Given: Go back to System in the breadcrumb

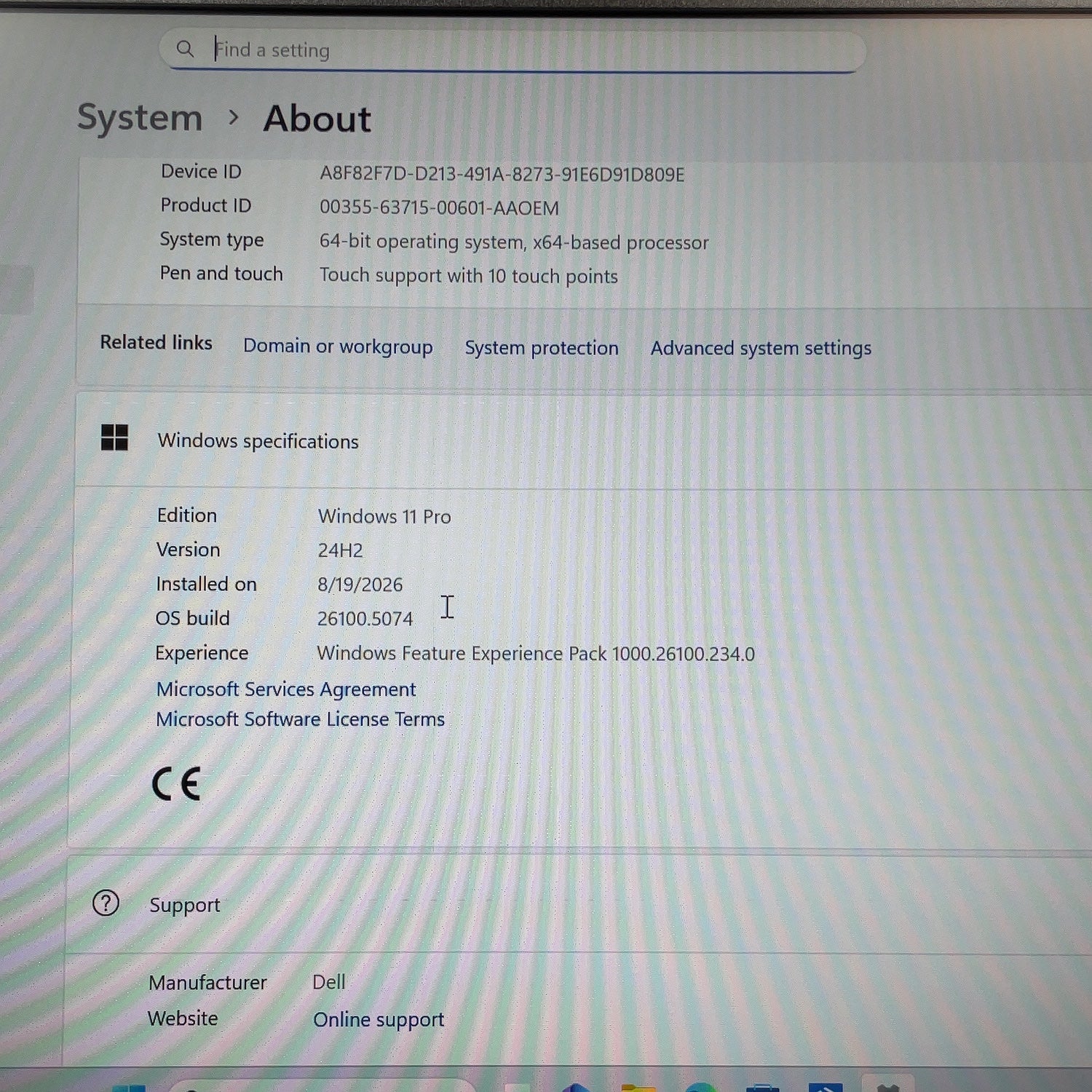Looking at the screenshot, I should [140, 117].
